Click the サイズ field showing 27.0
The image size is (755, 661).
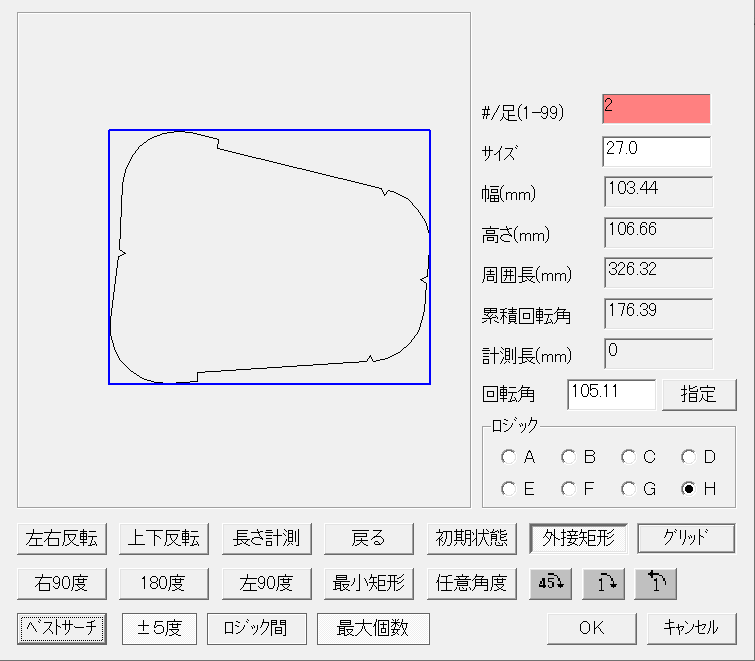656,151
